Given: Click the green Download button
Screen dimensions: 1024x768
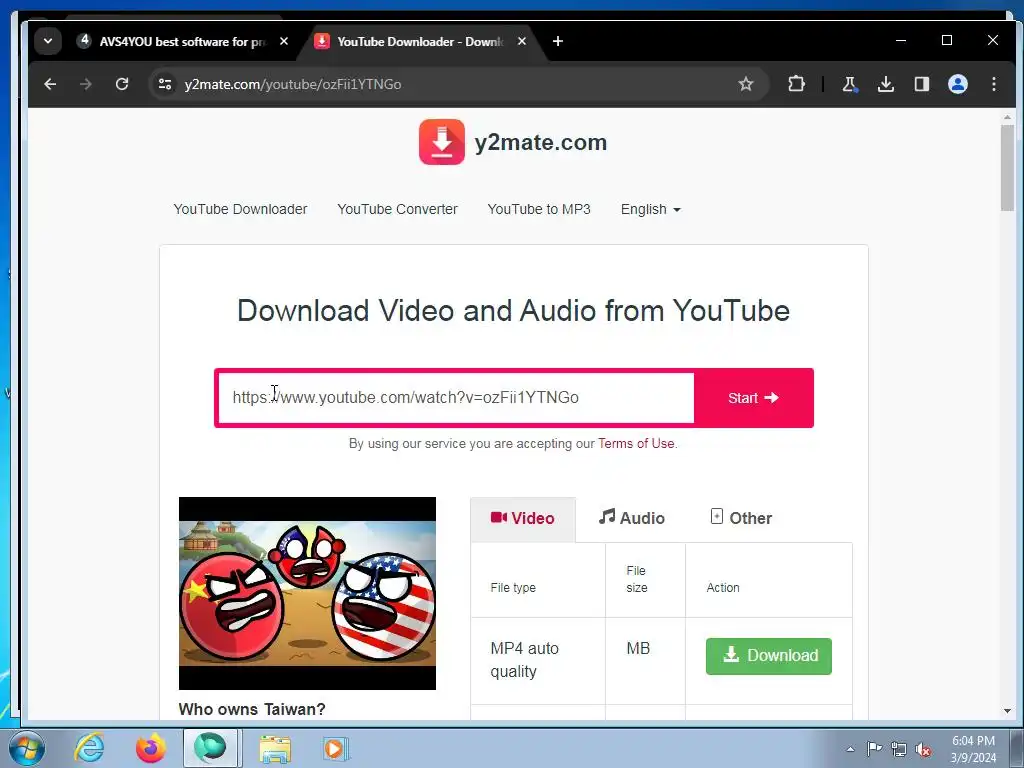Looking at the screenshot, I should [769, 656].
